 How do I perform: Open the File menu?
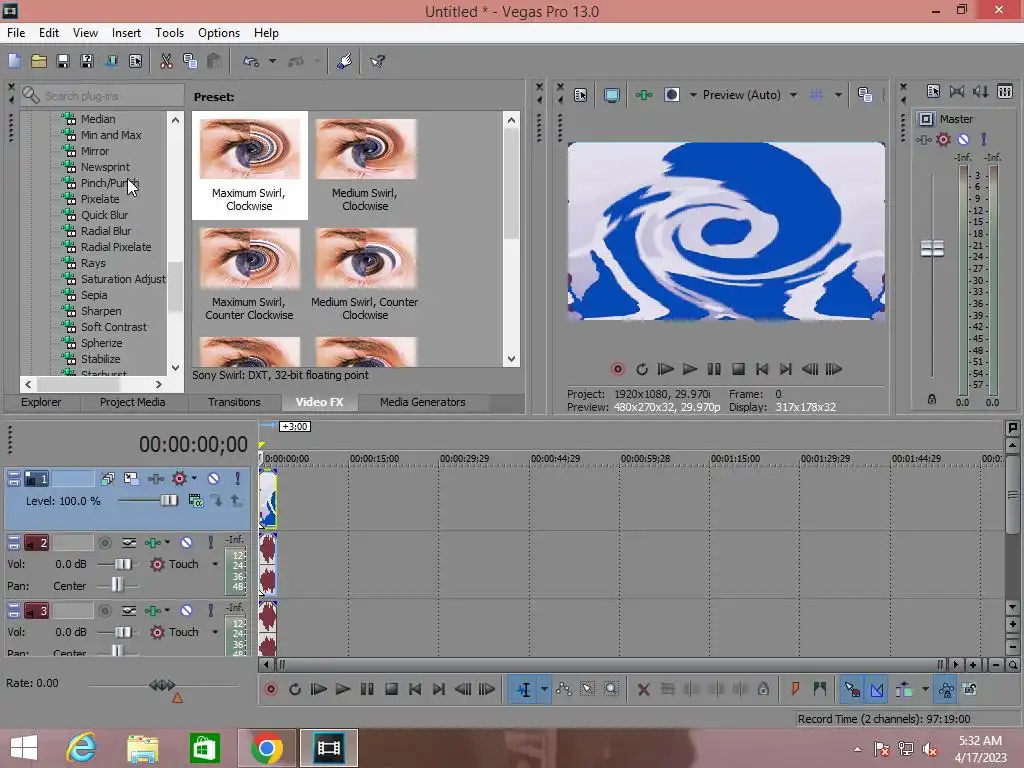pos(16,33)
